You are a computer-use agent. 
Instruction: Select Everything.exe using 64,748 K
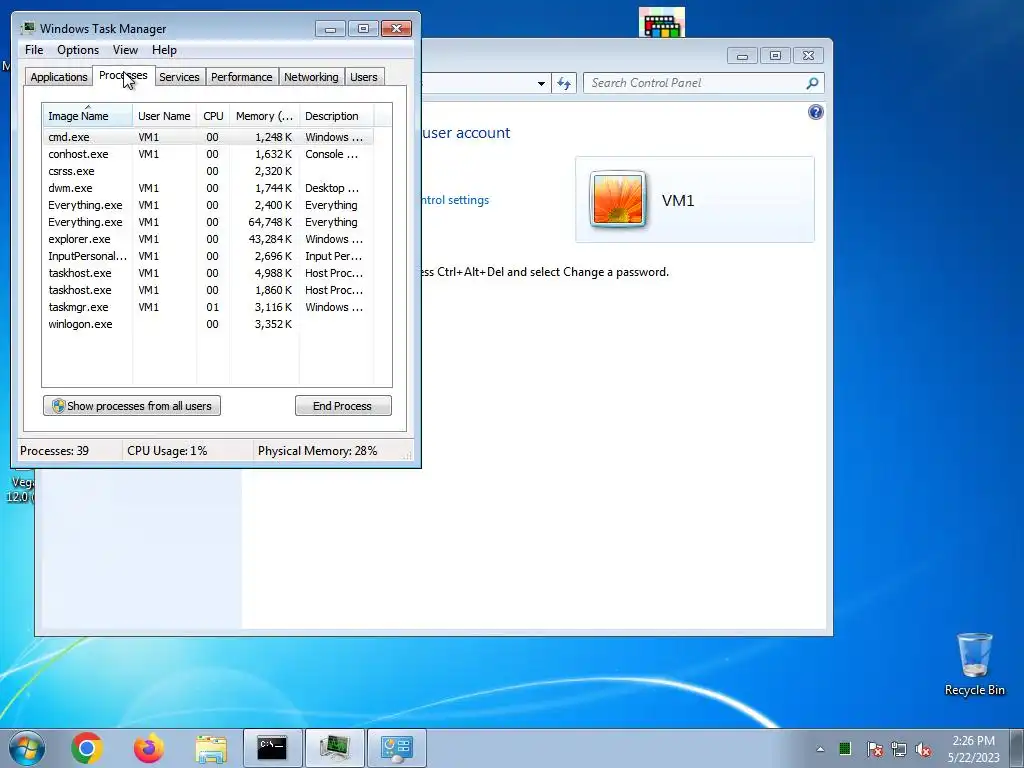208,222
